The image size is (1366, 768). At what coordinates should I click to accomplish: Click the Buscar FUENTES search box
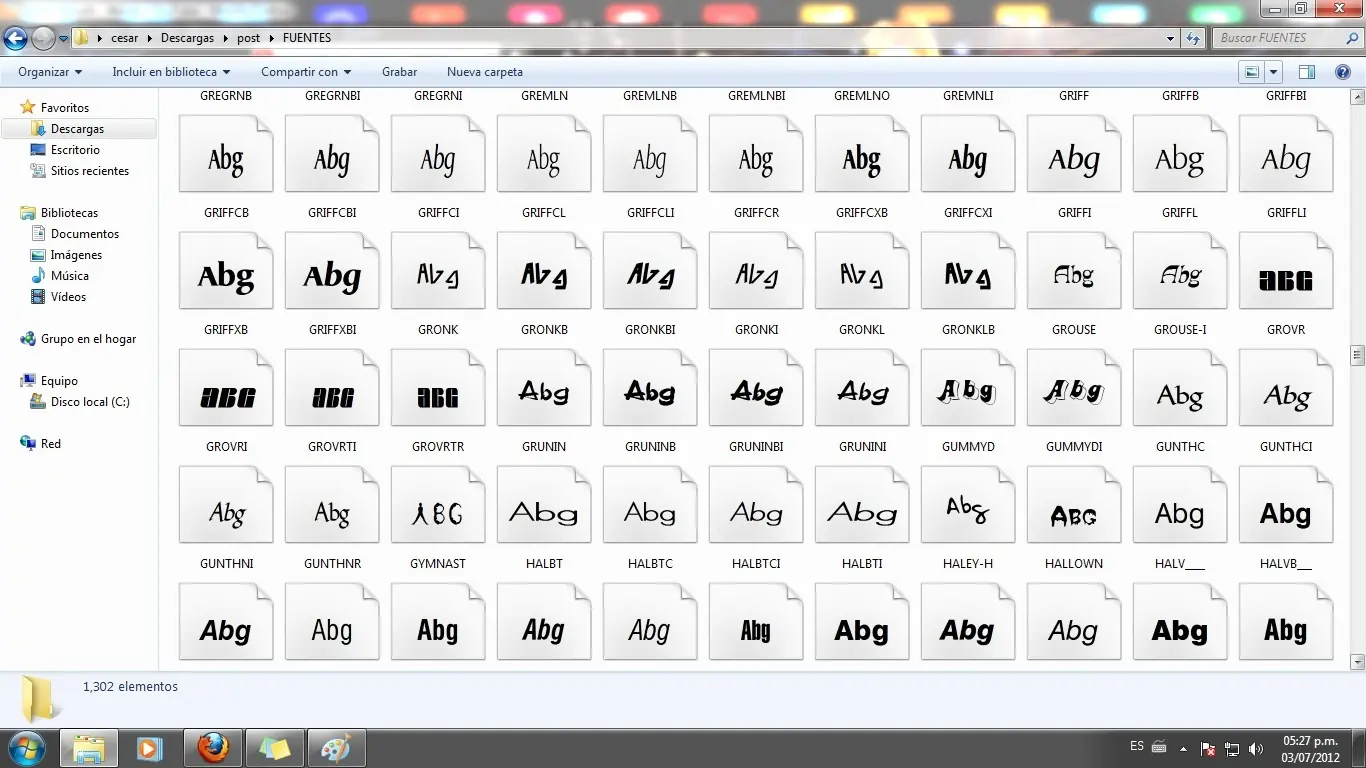click(x=1287, y=38)
